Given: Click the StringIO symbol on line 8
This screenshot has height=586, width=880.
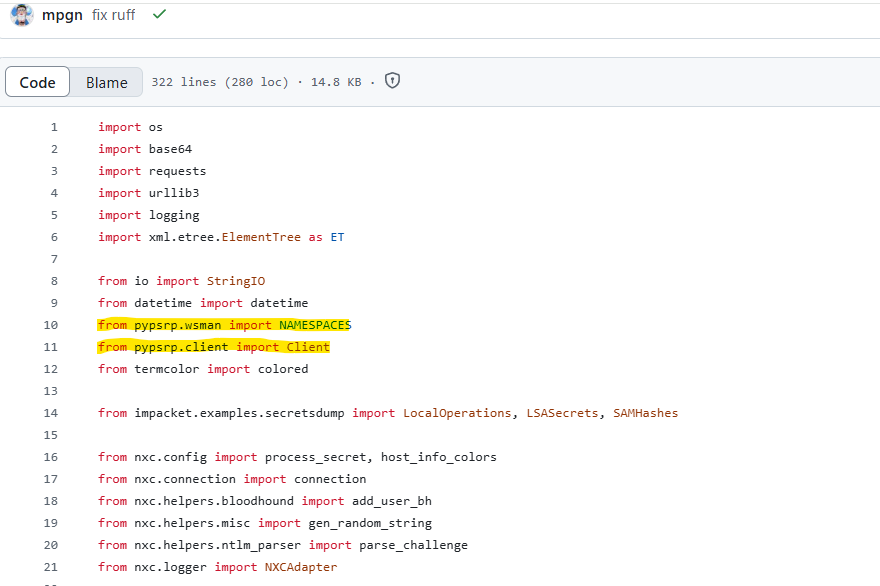Looking at the screenshot, I should pos(236,281).
